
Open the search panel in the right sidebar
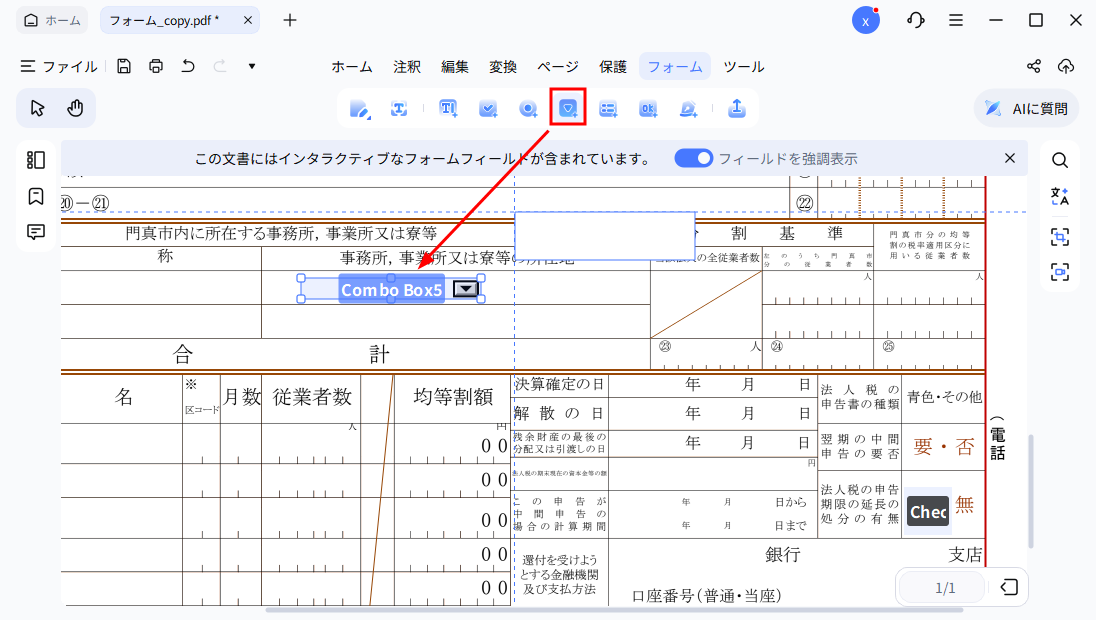[x=1060, y=159]
